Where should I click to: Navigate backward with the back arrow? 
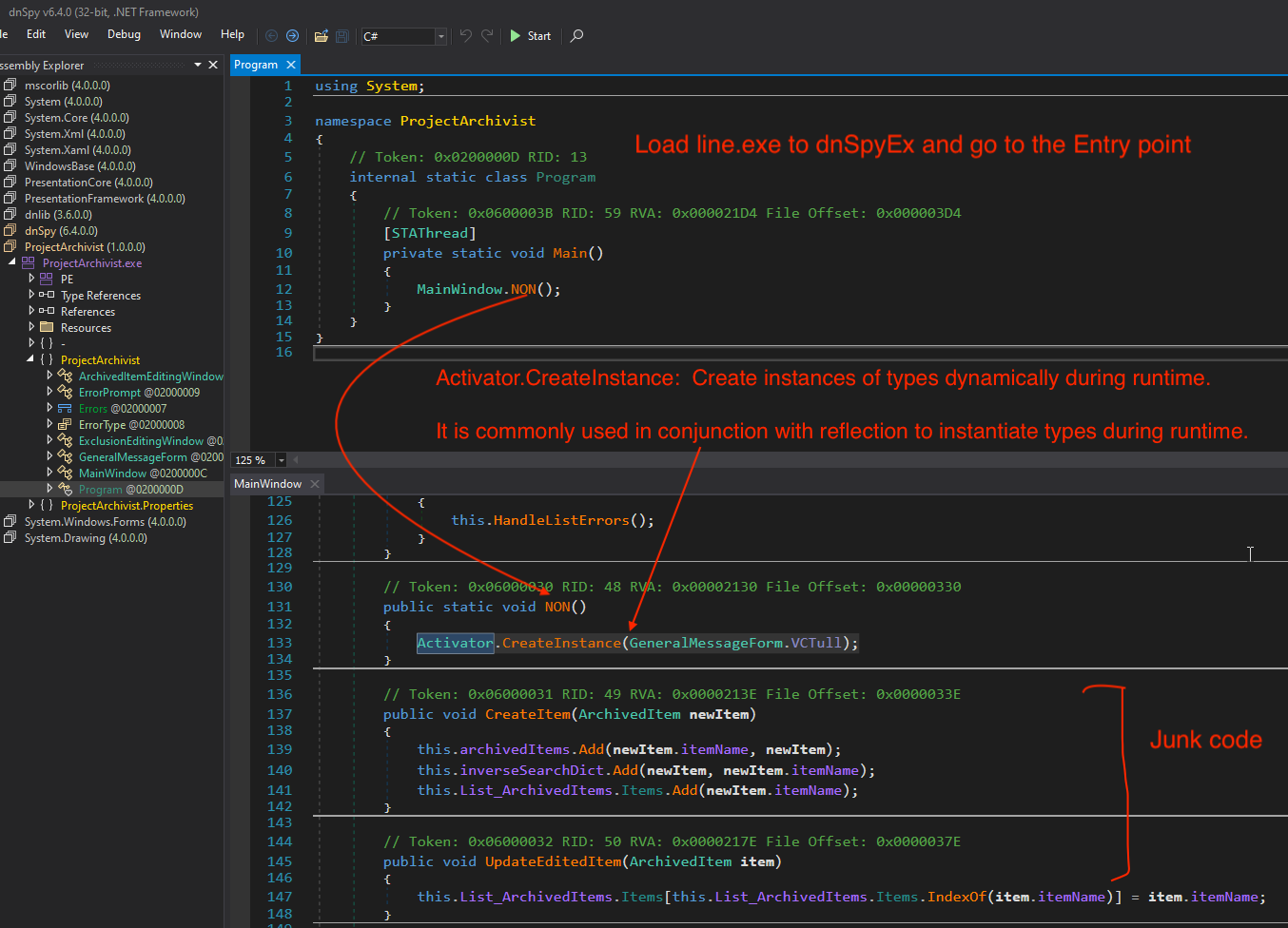(x=271, y=35)
